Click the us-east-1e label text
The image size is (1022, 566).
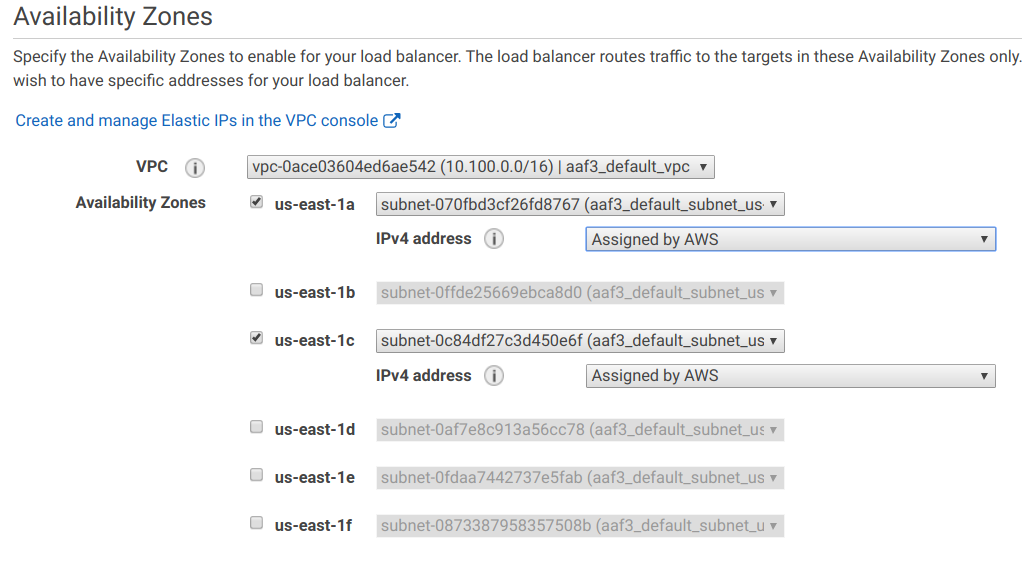(315, 478)
